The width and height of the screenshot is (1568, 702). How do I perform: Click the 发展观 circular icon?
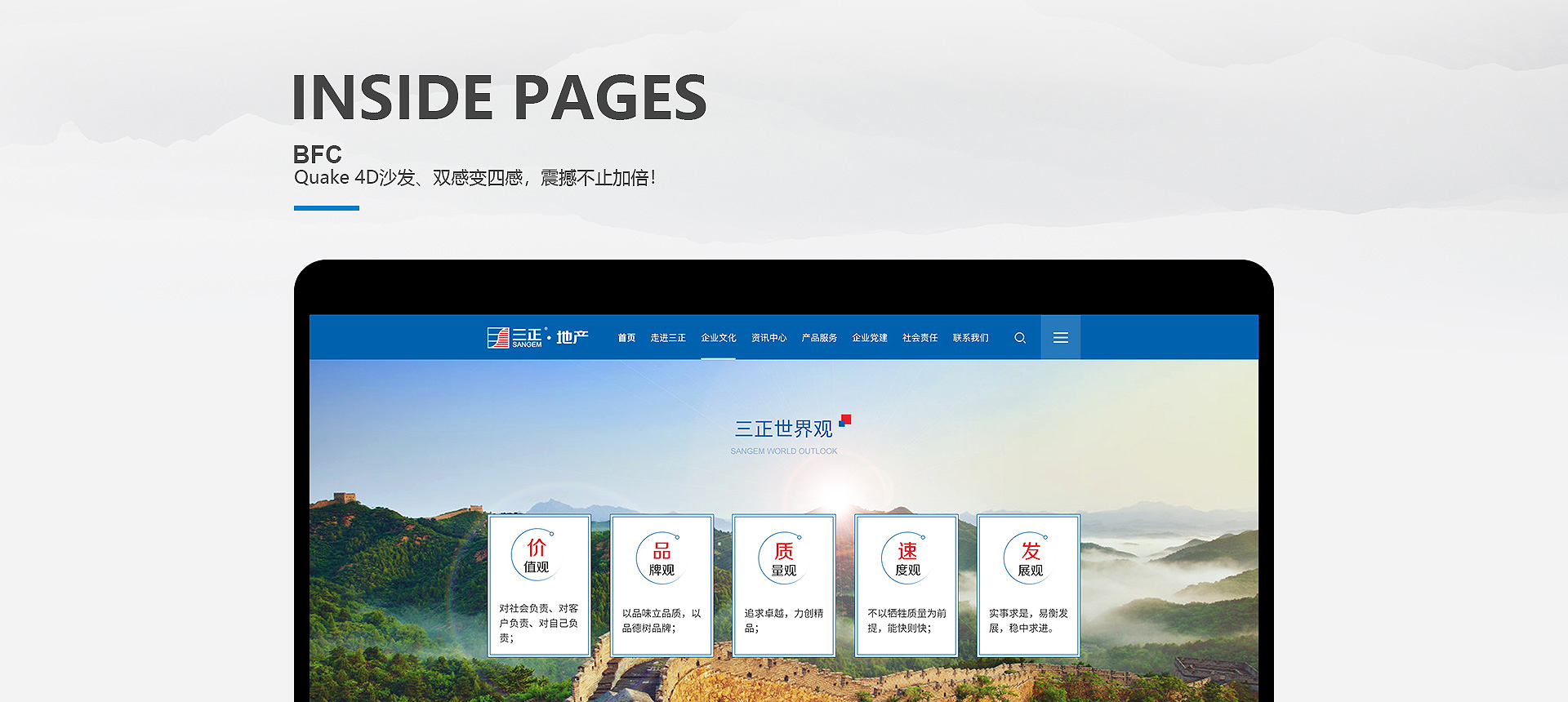click(1029, 558)
